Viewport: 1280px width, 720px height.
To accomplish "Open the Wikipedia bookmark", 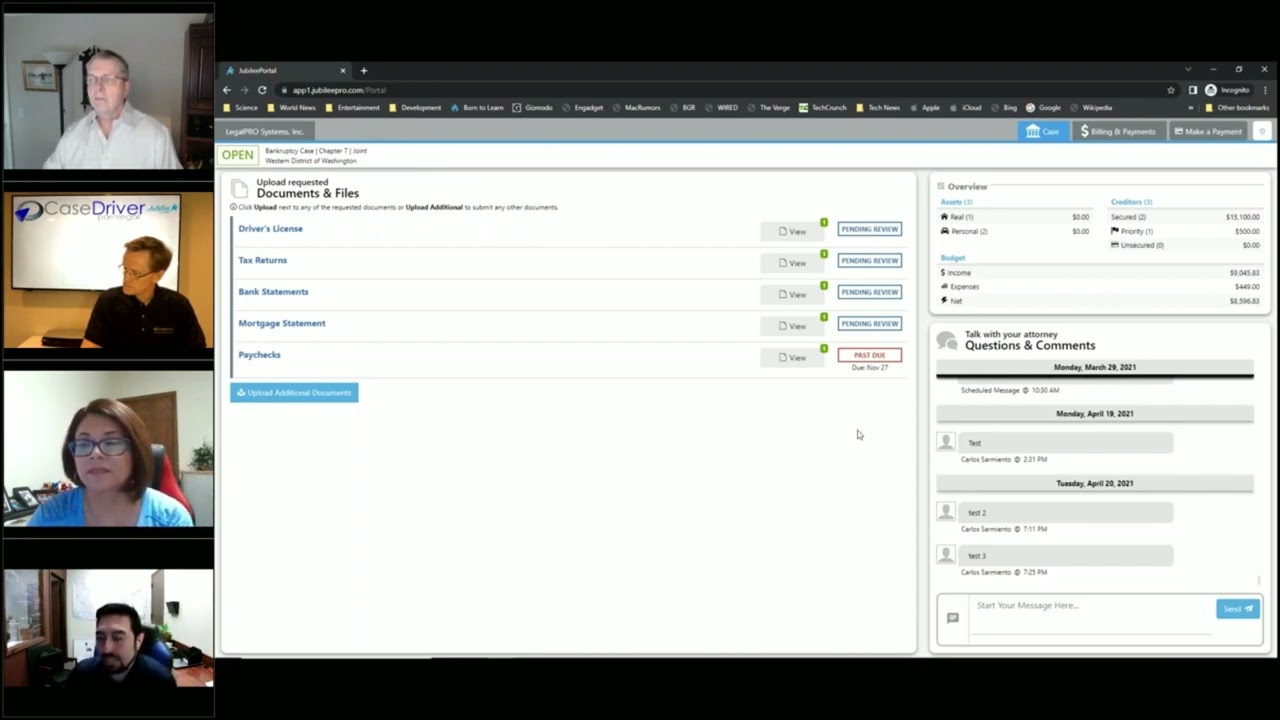I will (x=1091, y=108).
